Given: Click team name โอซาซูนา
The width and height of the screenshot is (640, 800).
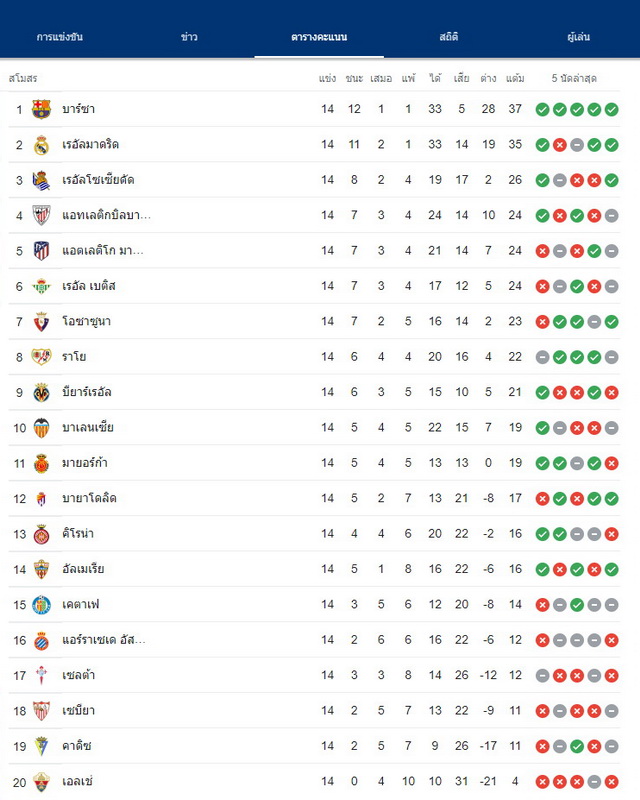Looking at the screenshot, I should point(86,321).
